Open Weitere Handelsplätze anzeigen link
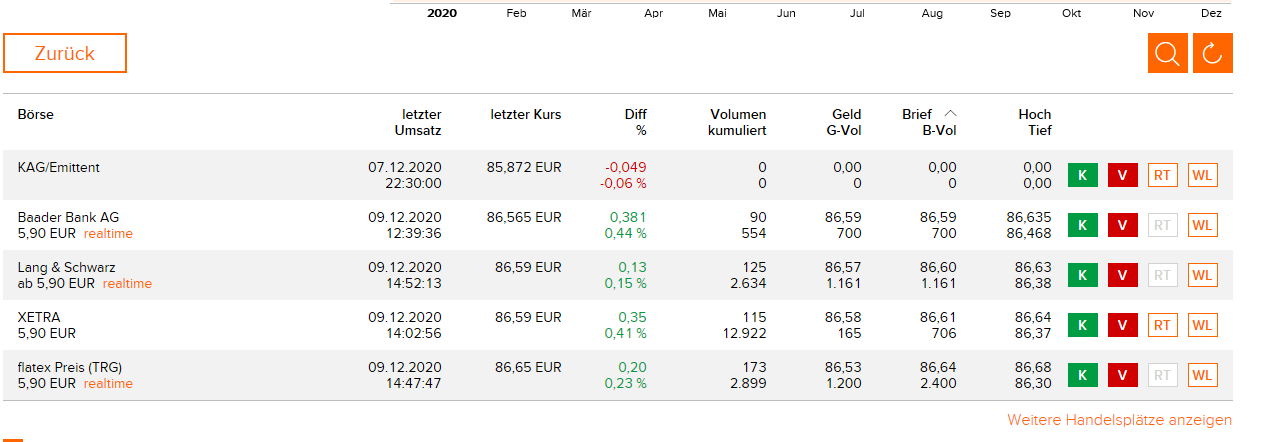 click(x=1119, y=420)
